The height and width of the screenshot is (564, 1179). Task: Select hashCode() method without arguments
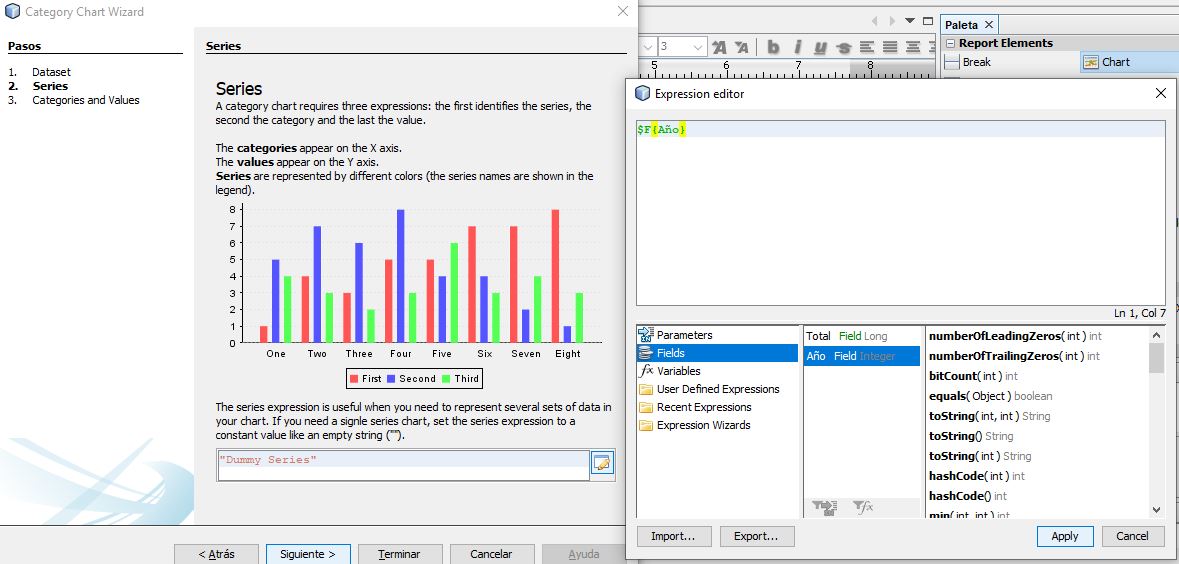click(x=968, y=496)
